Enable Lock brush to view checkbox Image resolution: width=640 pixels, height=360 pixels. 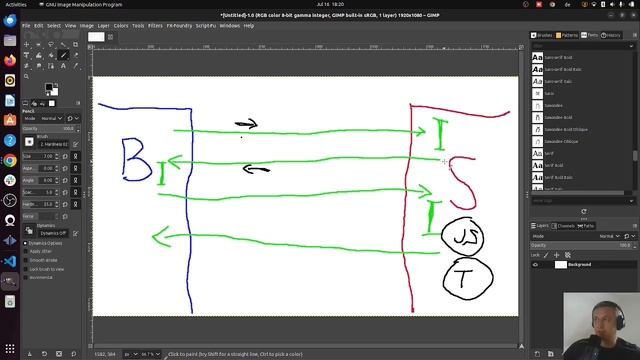tap(25, 269)
